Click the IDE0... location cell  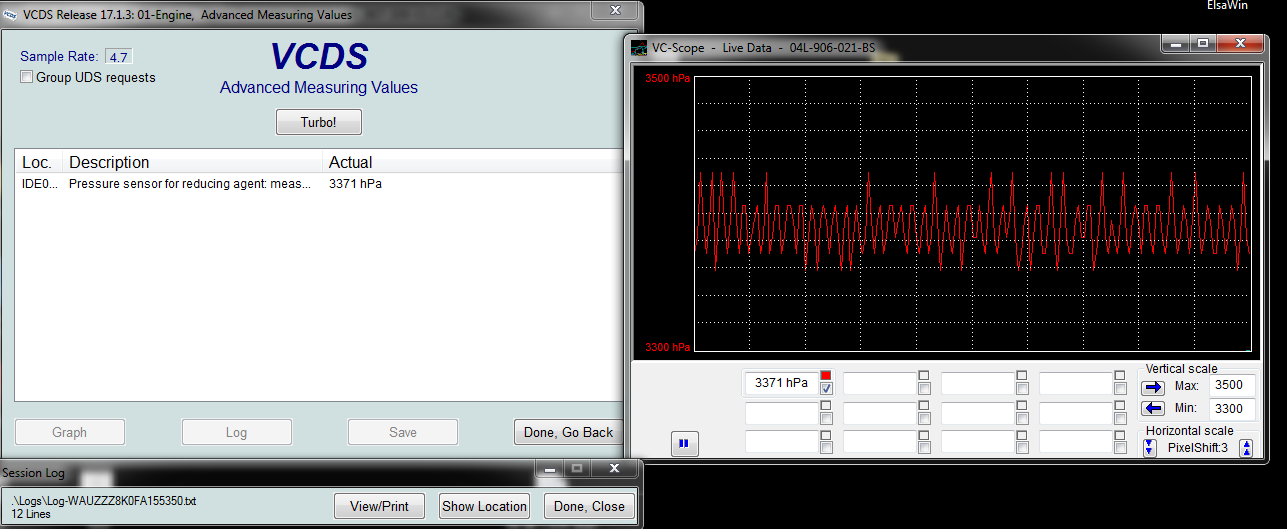pyautogui.click(x=40, y=184)
